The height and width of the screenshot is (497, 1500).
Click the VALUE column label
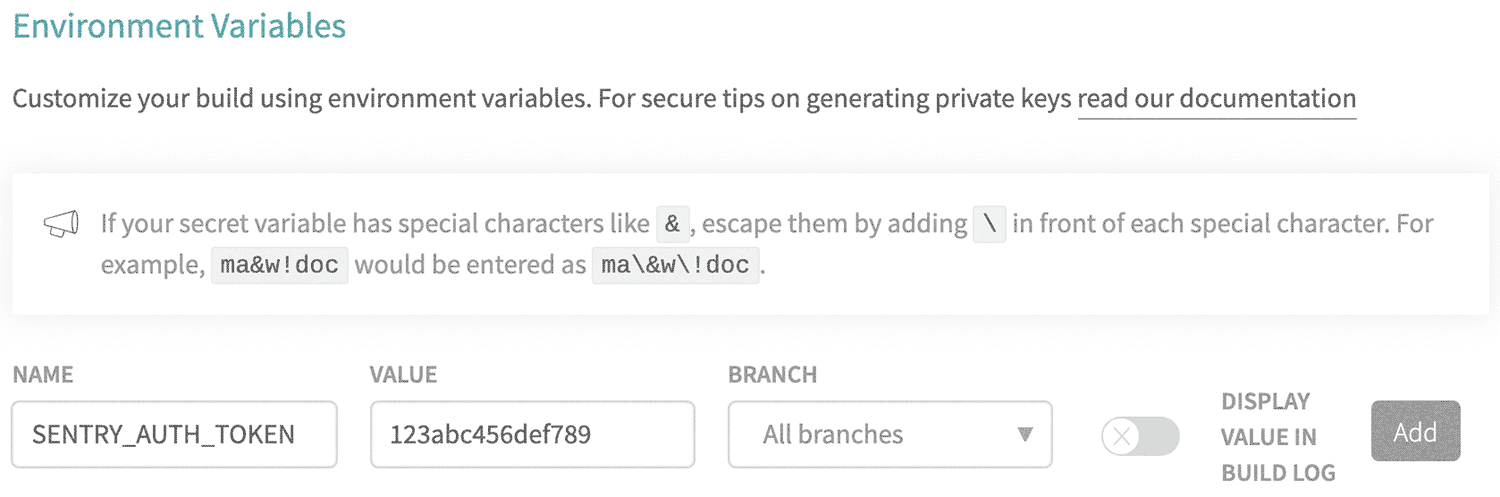(x=403, y=375)
